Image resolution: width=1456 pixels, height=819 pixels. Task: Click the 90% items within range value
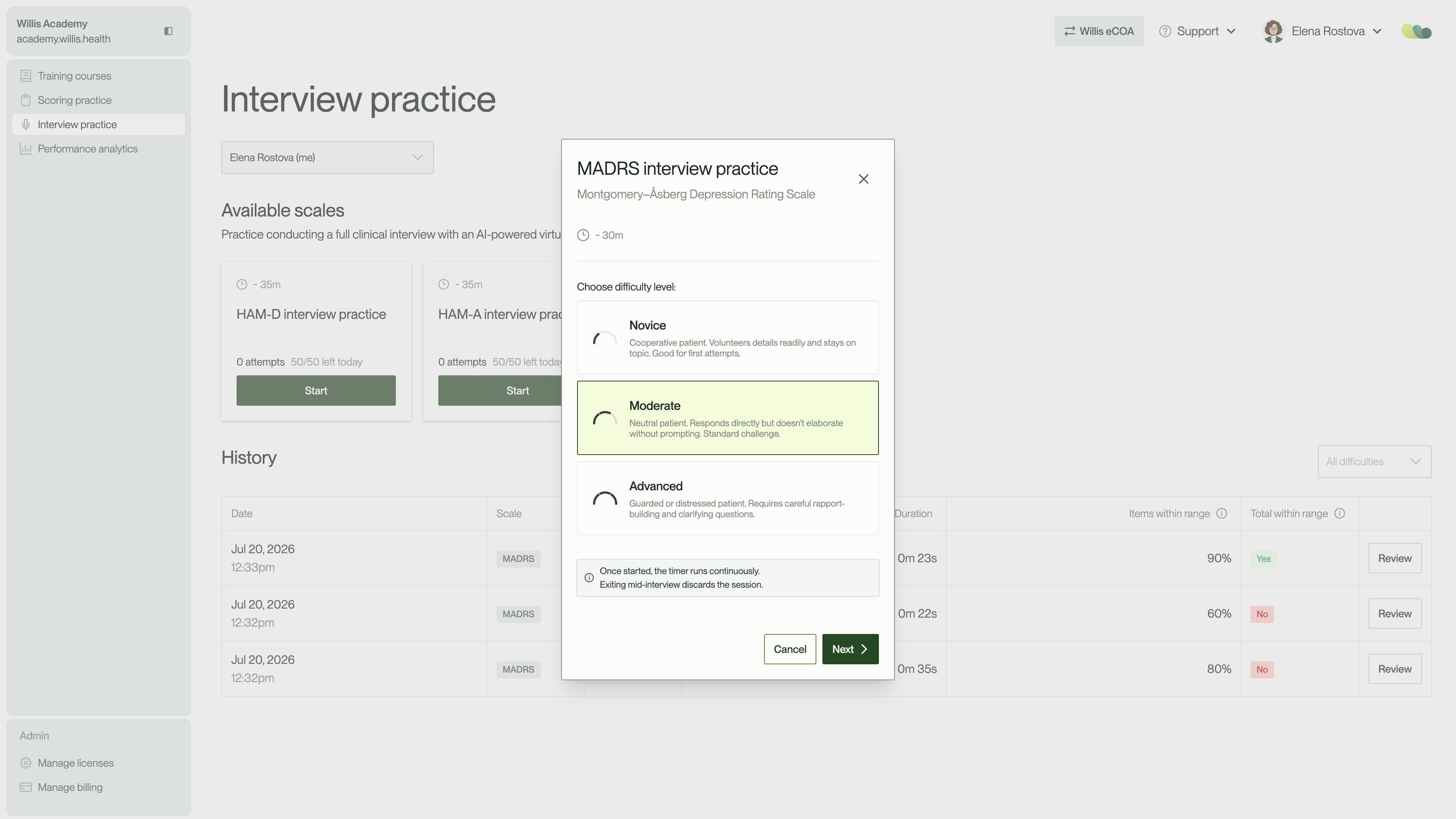(1219, 558)
